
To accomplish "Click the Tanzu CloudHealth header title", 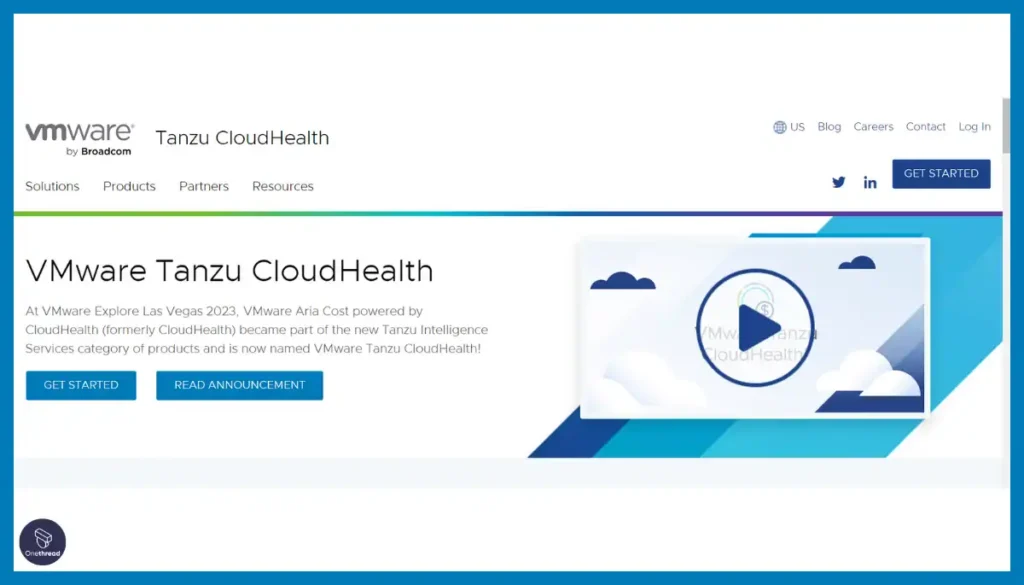I will pos(242,138).
